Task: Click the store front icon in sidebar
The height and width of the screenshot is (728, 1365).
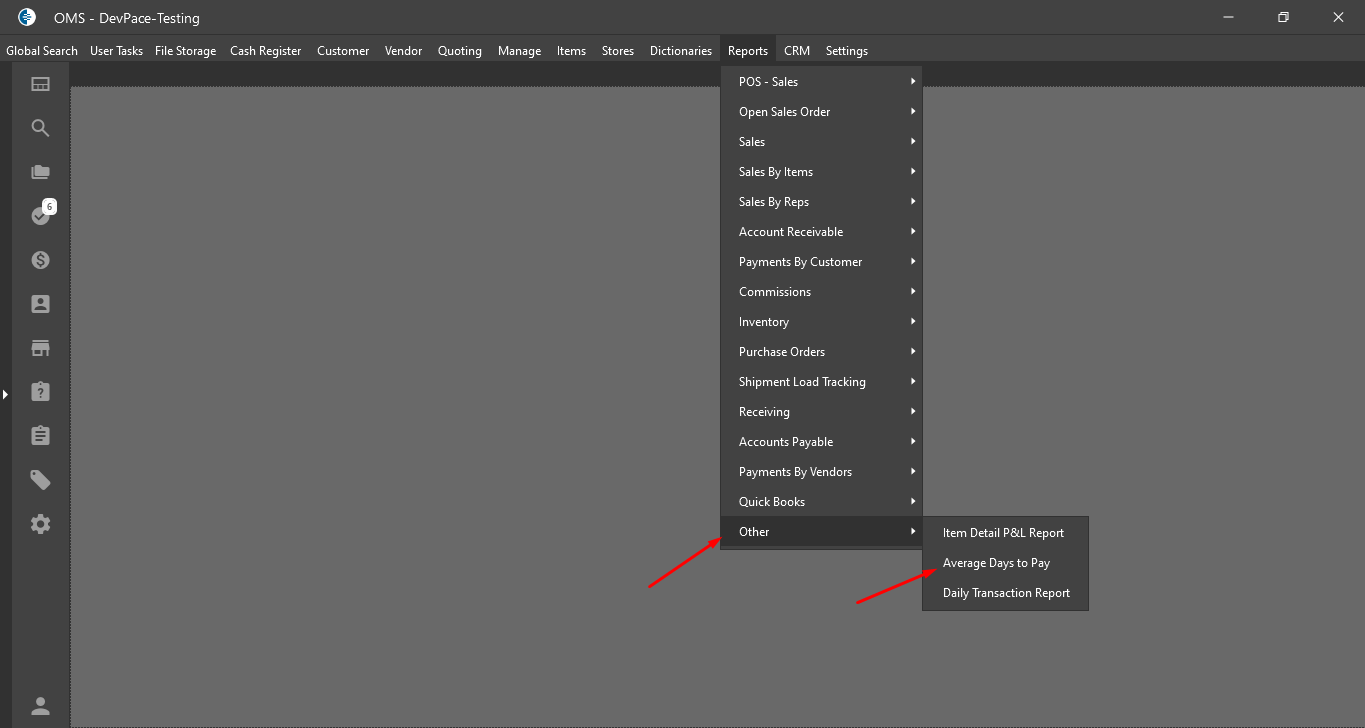Action: [x=40, y=348]
